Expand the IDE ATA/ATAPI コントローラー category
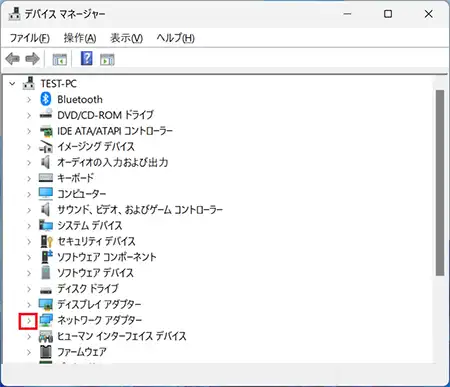The image size is (450, 387). pyautogui.click(x=29, y=131)
